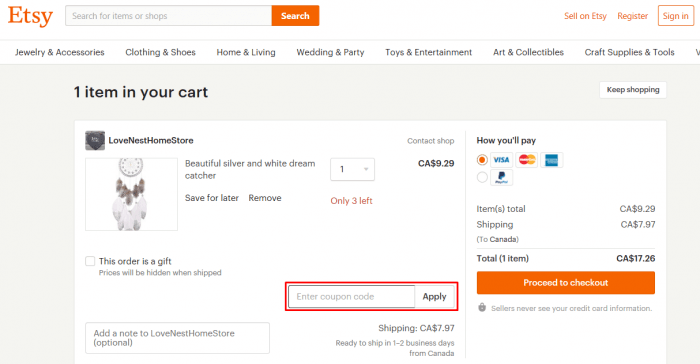The image size is (700, 364).
Task: Apply the coupon code
Action: pyautogui.click(x=434, y=297)
